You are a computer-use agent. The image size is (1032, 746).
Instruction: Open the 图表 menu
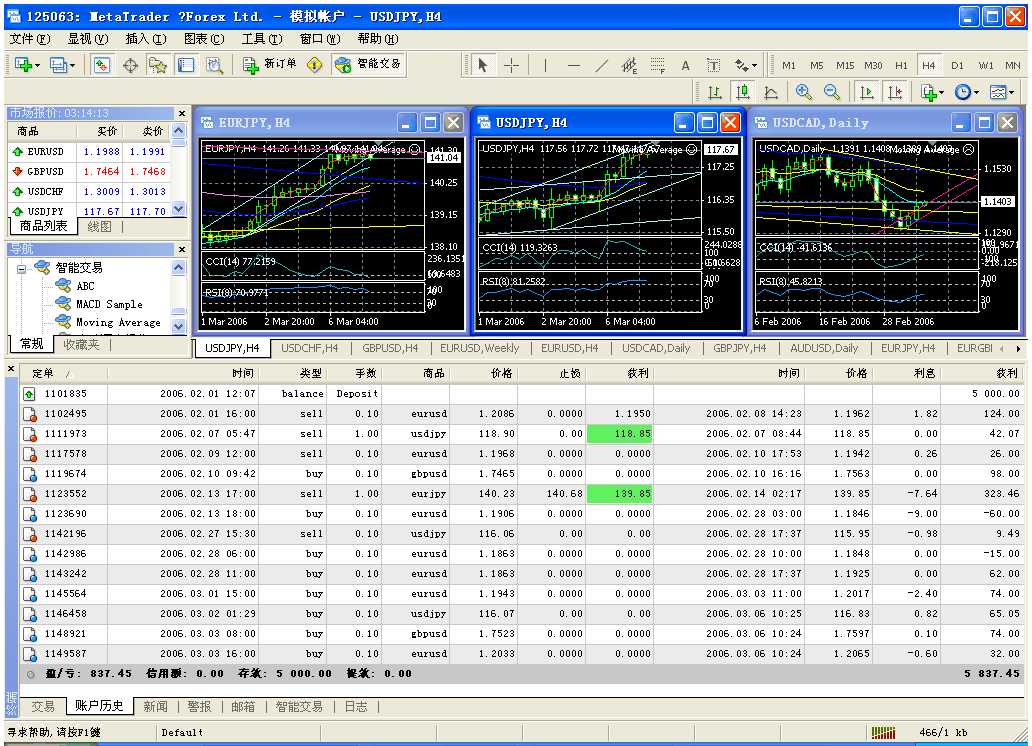pyautogui.click(x=204, y=39)
